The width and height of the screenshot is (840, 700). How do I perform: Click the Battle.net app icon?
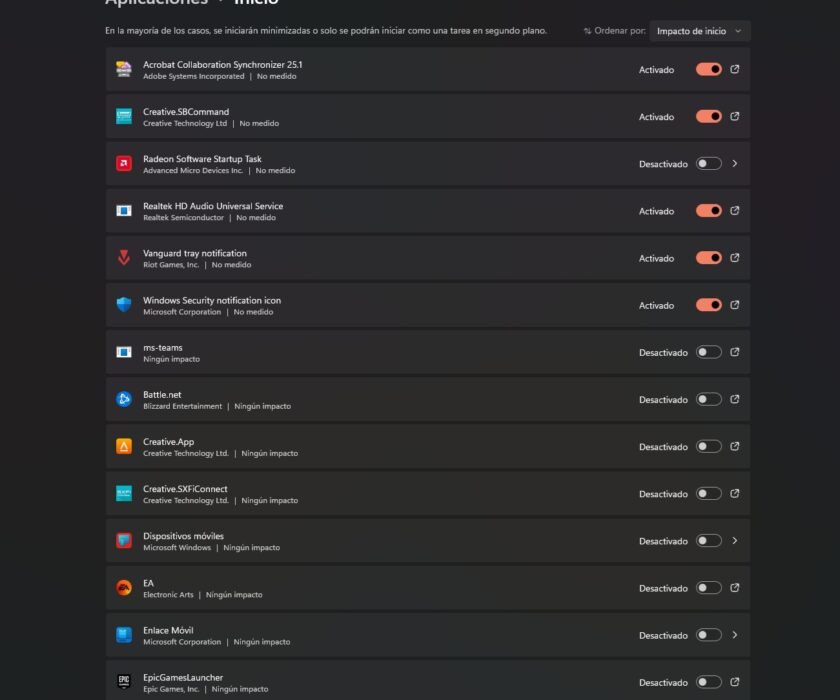(123, 399)
